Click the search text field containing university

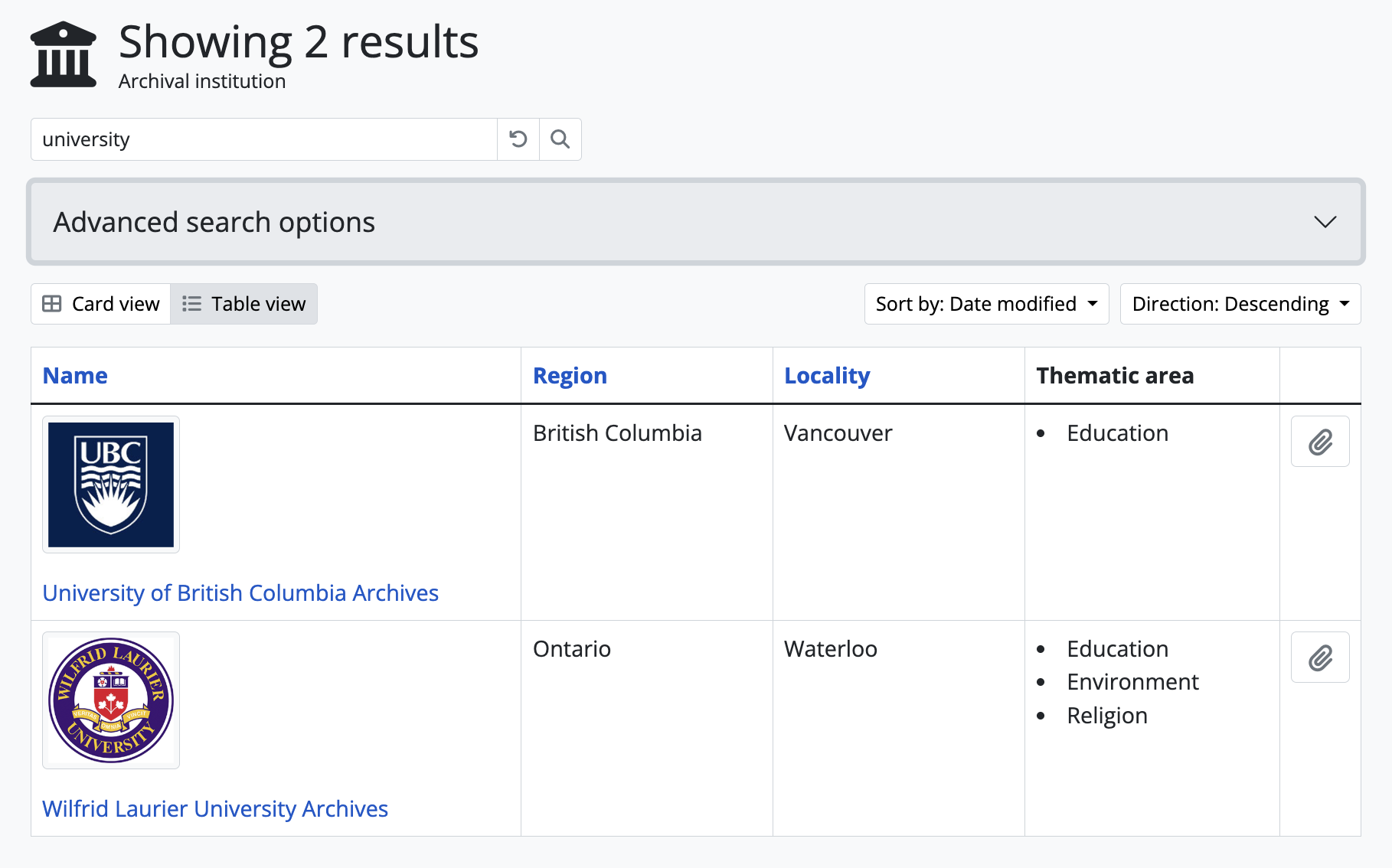[264, 139]
